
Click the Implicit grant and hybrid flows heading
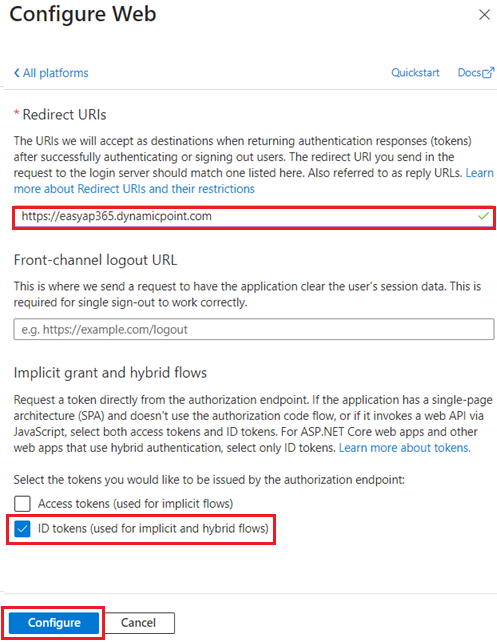(110, 373)
